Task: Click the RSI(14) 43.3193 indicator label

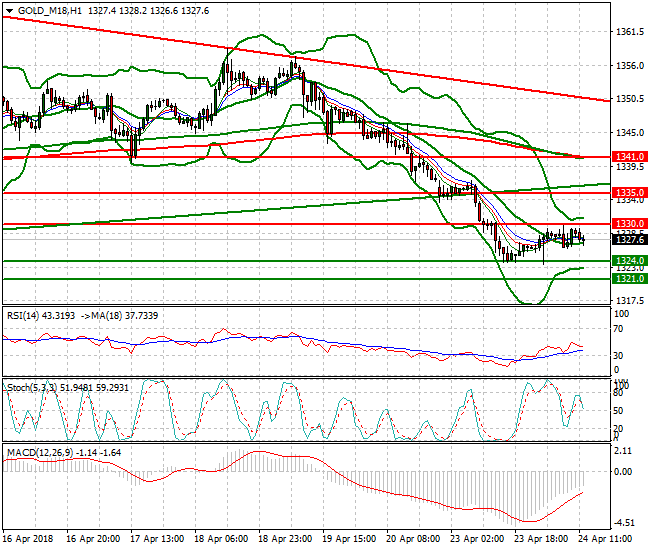Action: point(41,316)
